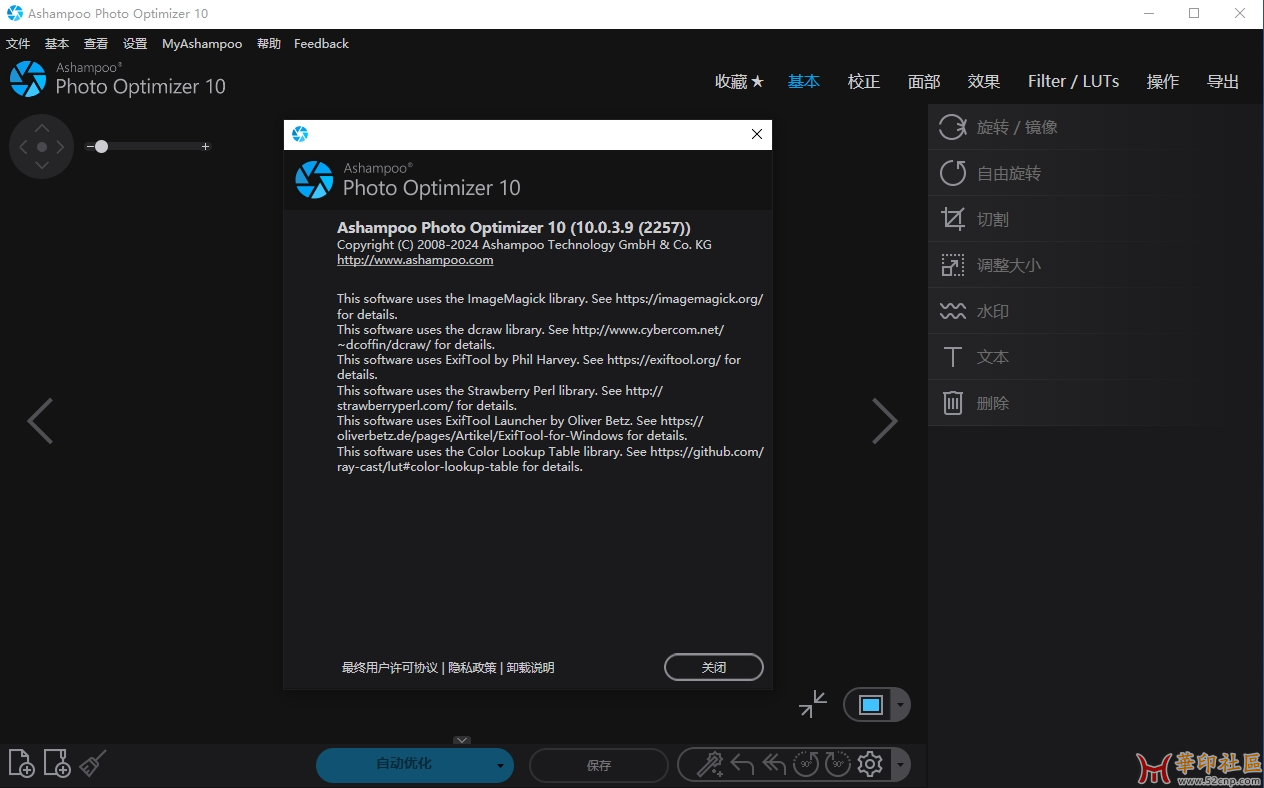This screenshot has height=788, width=1264.
Task: Click the pan navigation wheel control
Action: tap(41, 147)
